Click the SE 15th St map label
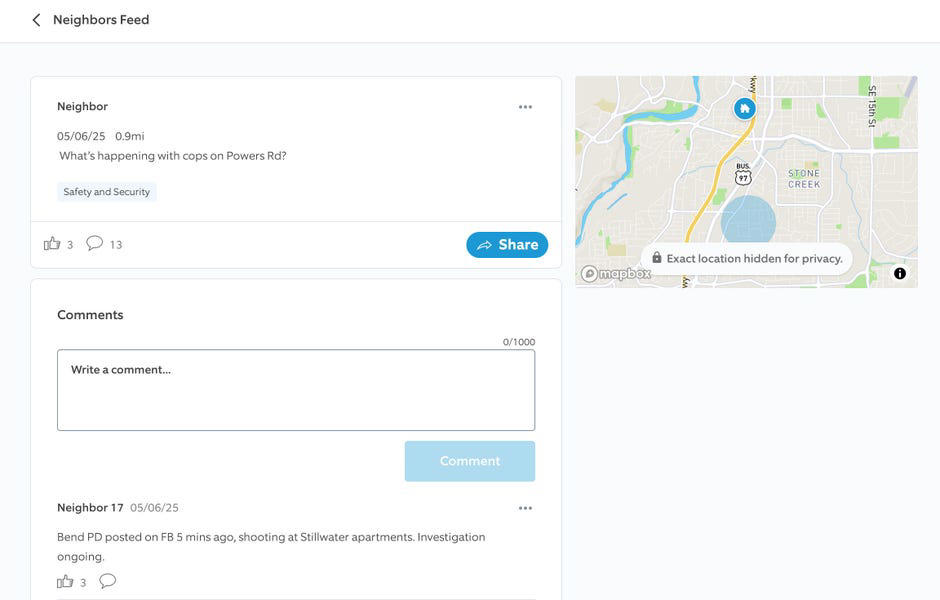 click(x=872, y=106)
